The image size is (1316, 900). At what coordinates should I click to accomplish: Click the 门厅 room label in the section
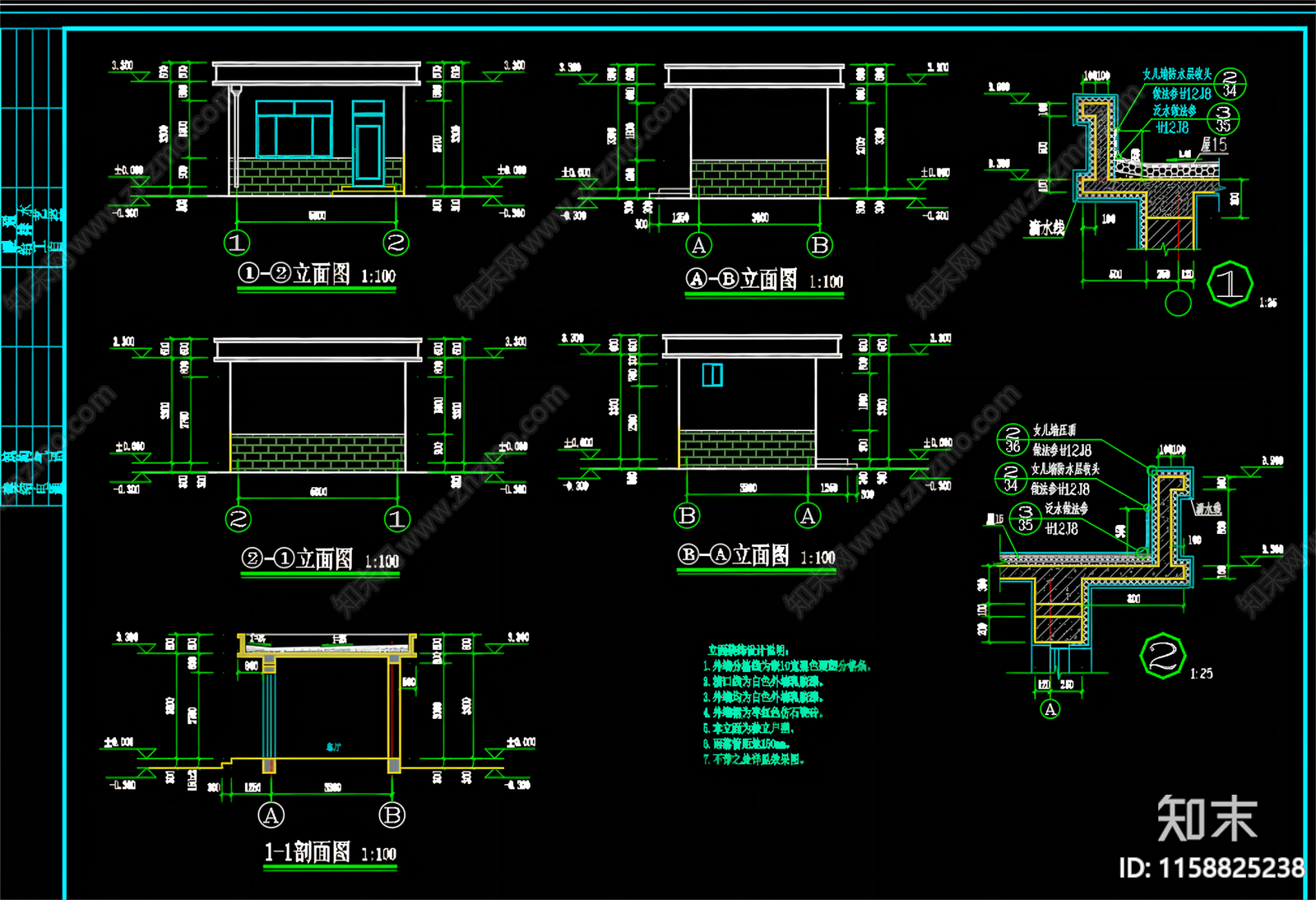pos(333,748)
